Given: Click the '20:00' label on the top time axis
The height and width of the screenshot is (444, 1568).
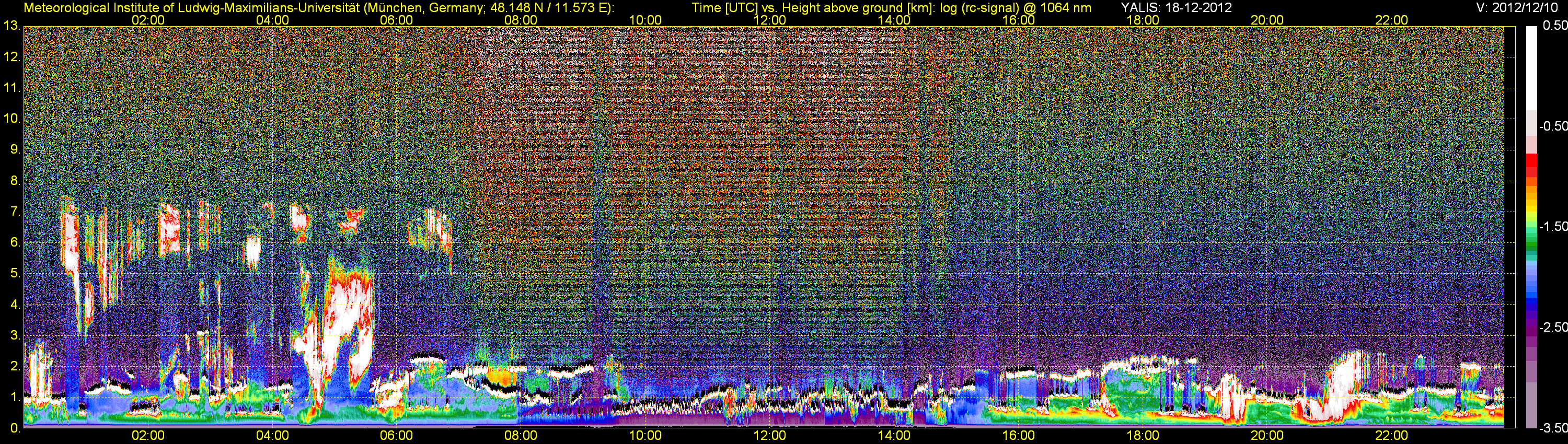Looking at the screenshot, I should click(x=1267, y=20).
